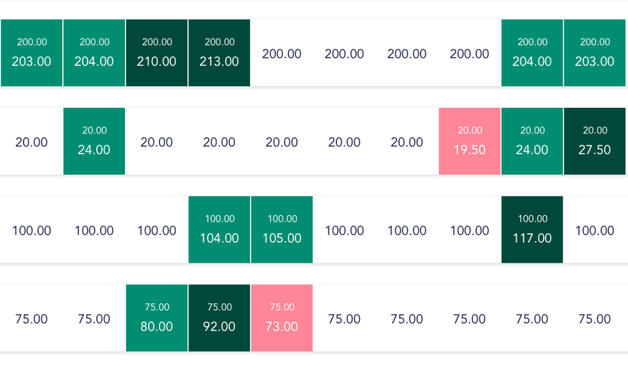Image resolution: width=628 pixels, height=366 pixels.
Task: Click the first 203.00 cell in top row
Action: (32, 53)
